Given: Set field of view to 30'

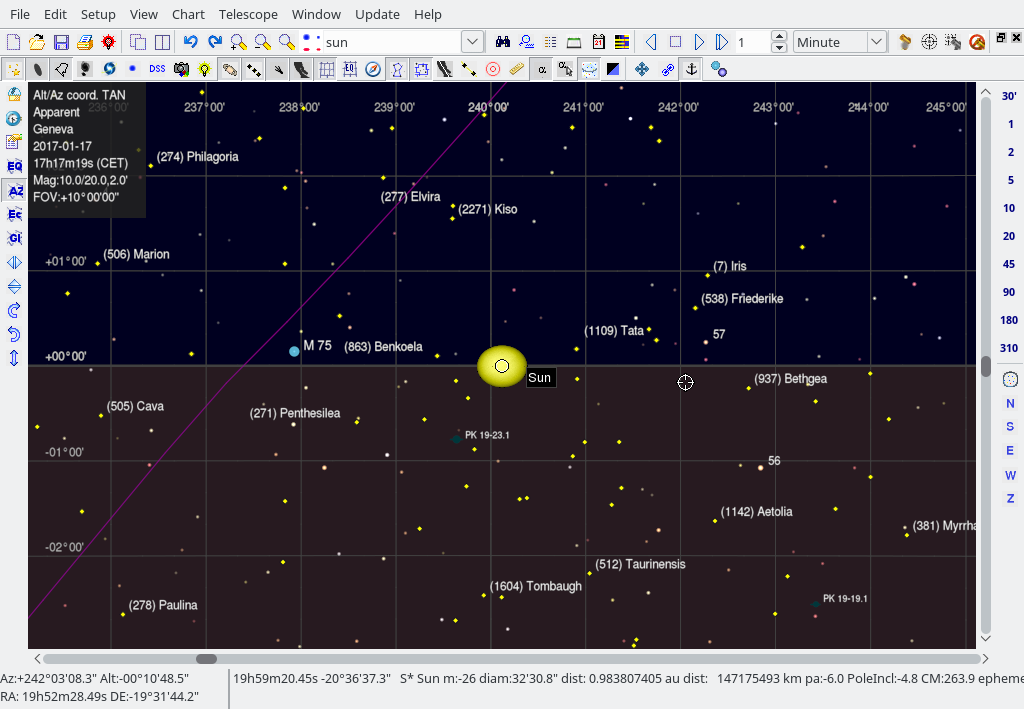Looking at the screenshot, I should tap(1009, 97).
